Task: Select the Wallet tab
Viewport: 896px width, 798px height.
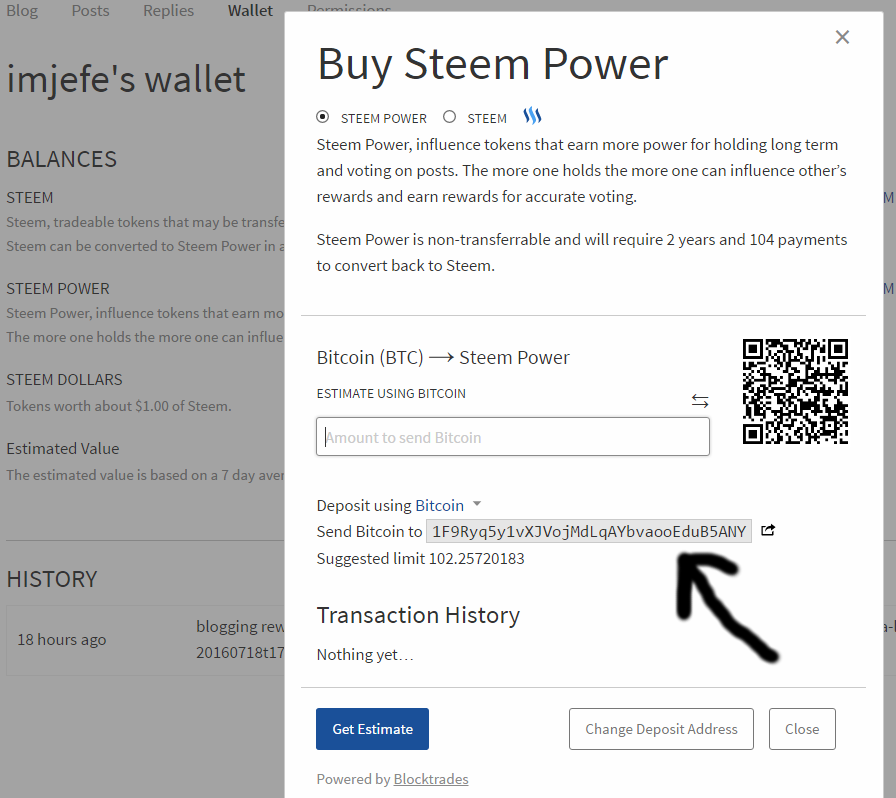Action: pyautogui.click(x=250, y=10)
